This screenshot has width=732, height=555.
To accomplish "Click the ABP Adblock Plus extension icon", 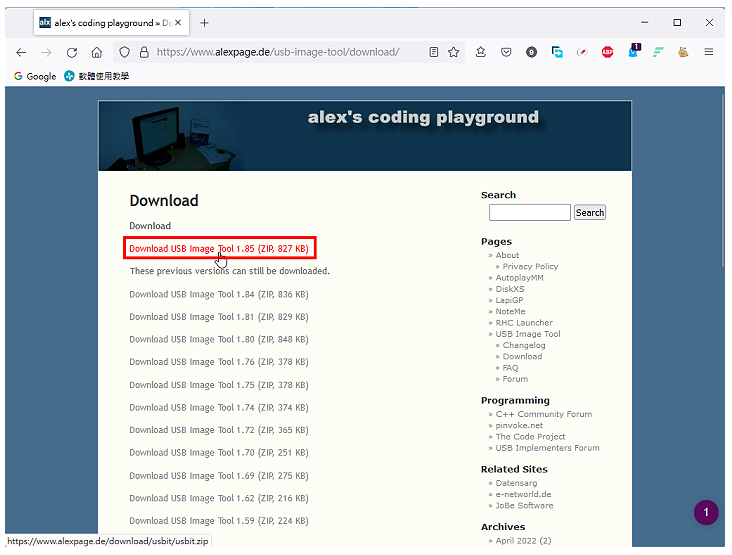I will 607,52.
